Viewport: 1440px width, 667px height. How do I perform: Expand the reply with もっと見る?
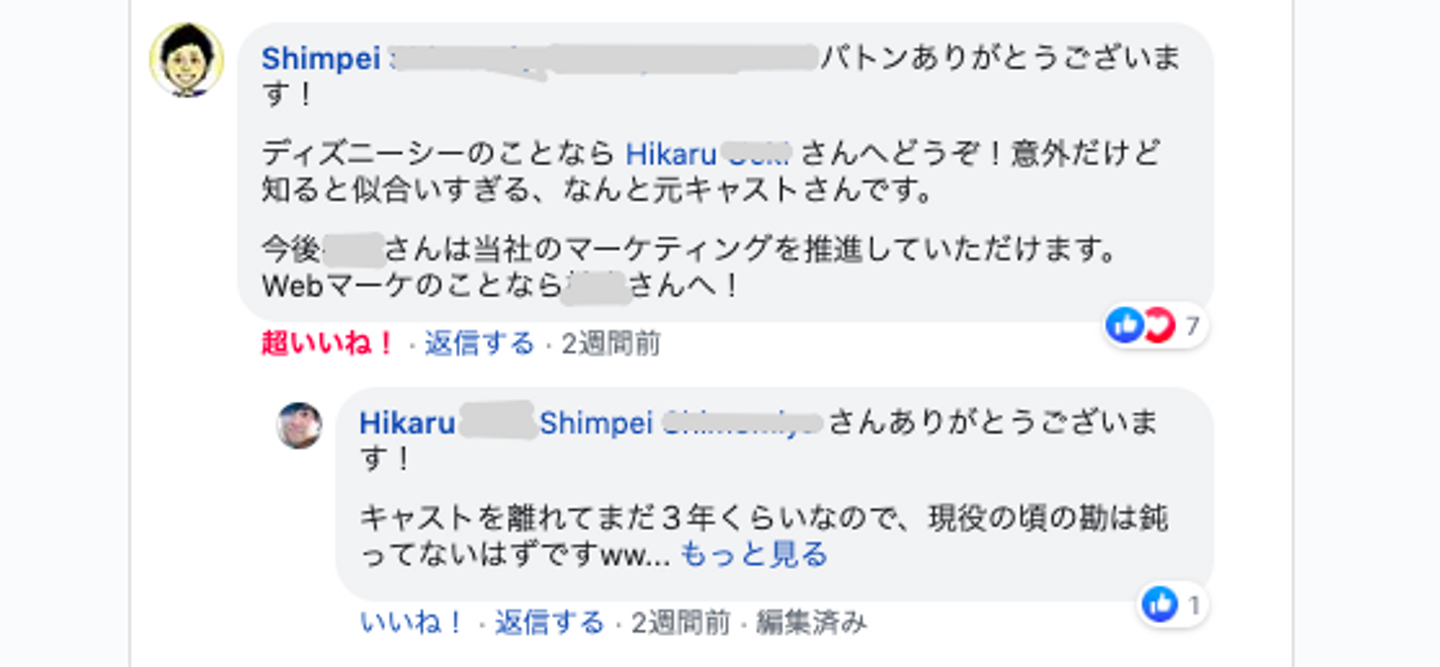(x=754, y=554)
